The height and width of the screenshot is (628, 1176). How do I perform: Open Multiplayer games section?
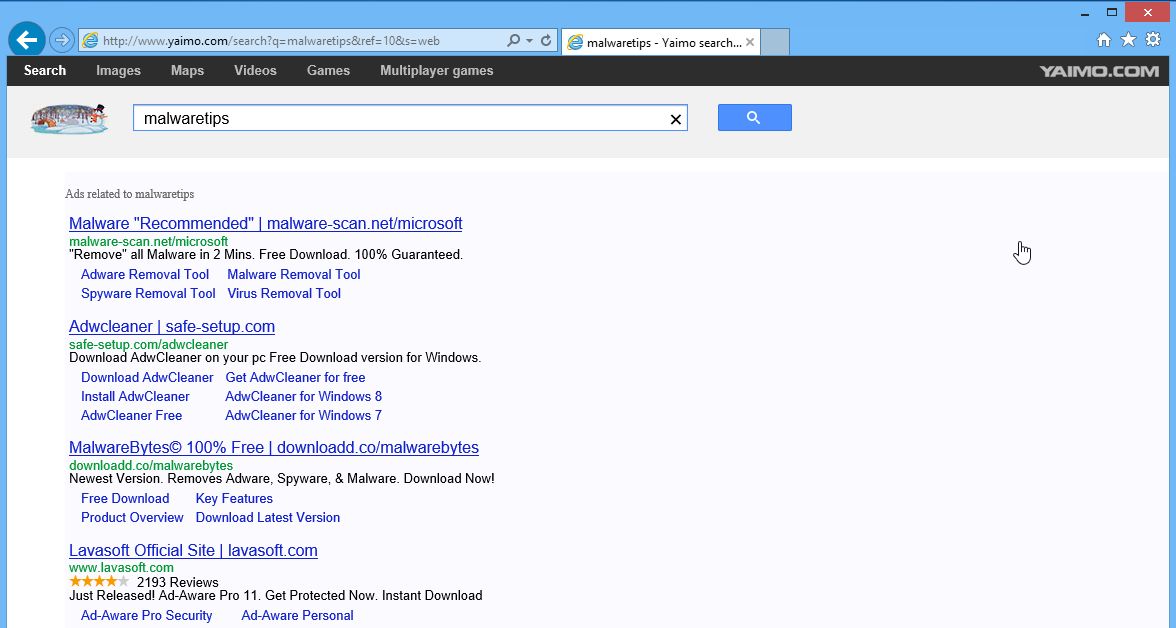click(436, 71)
